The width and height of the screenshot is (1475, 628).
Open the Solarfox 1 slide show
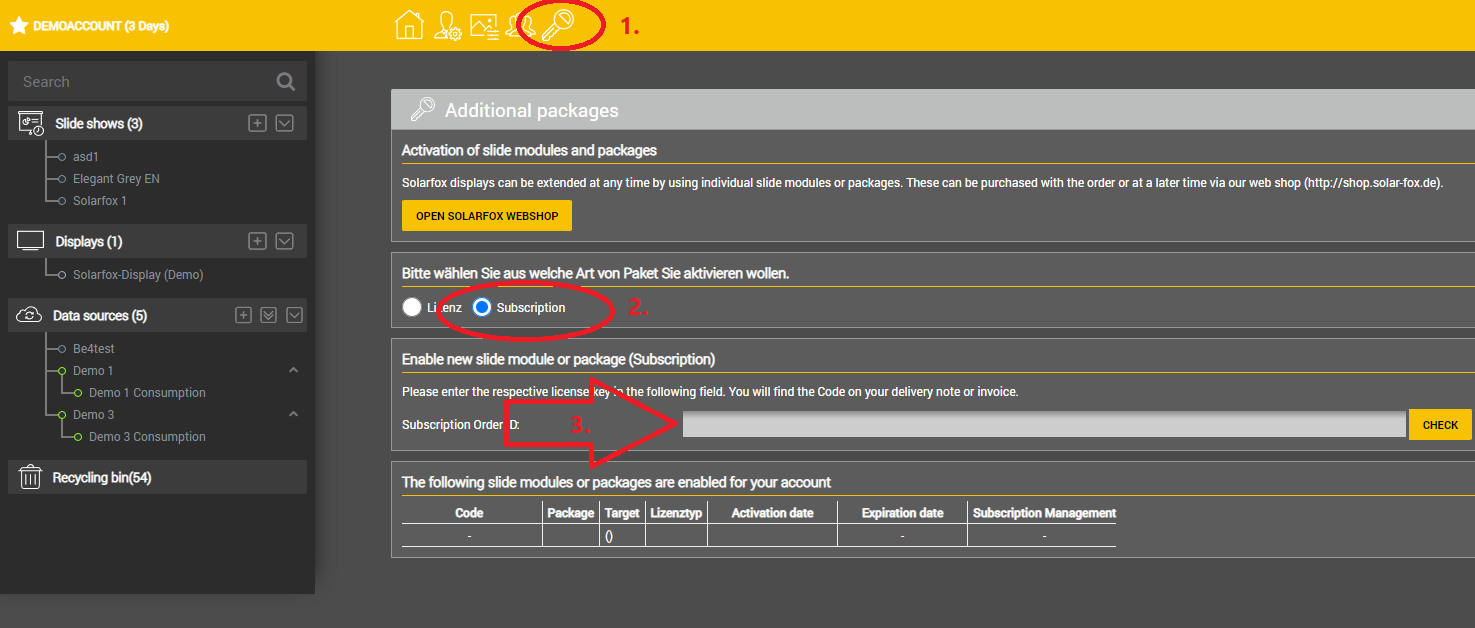point(100,201)
